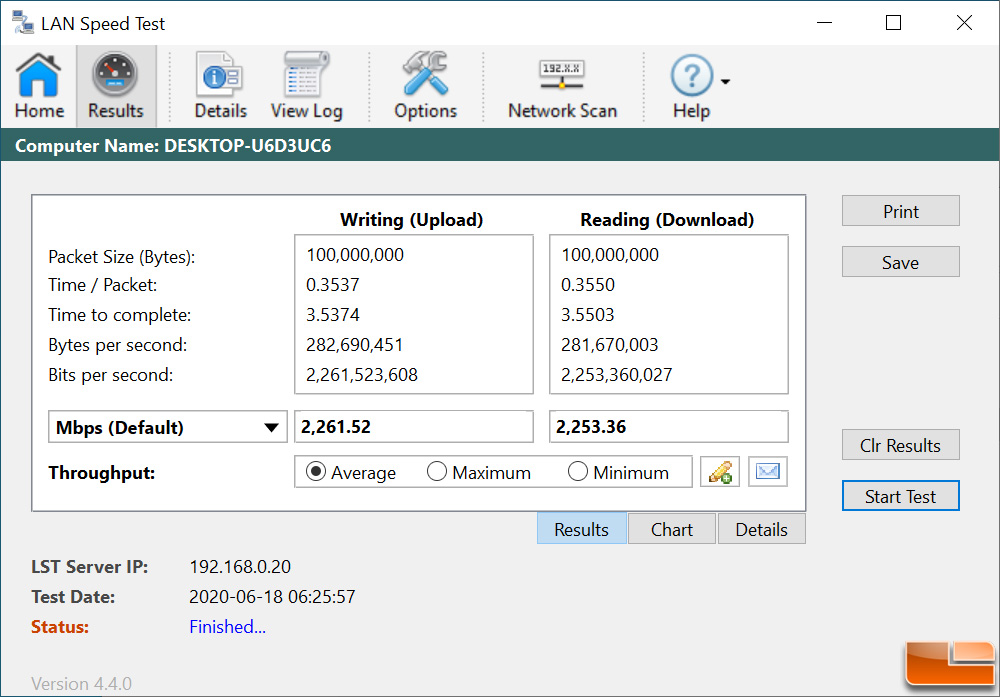1000x697 pixels.
Task: Click the Version 4.4.0 label
Action: (81, 684)
